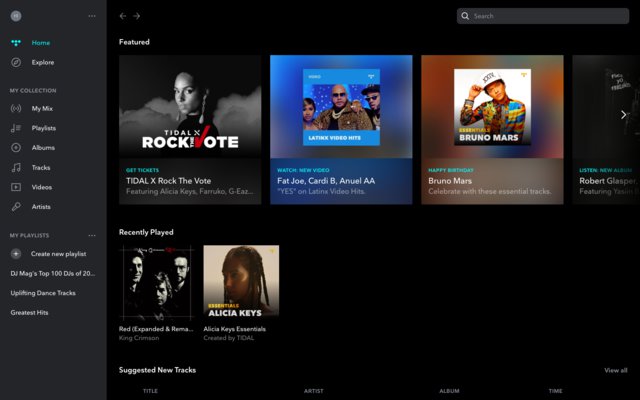Click the Playlists icon in the sidebar
Image resolution: width=640 pixels, height=400 pixels.
pyautogui.click(x=16, y=128)
